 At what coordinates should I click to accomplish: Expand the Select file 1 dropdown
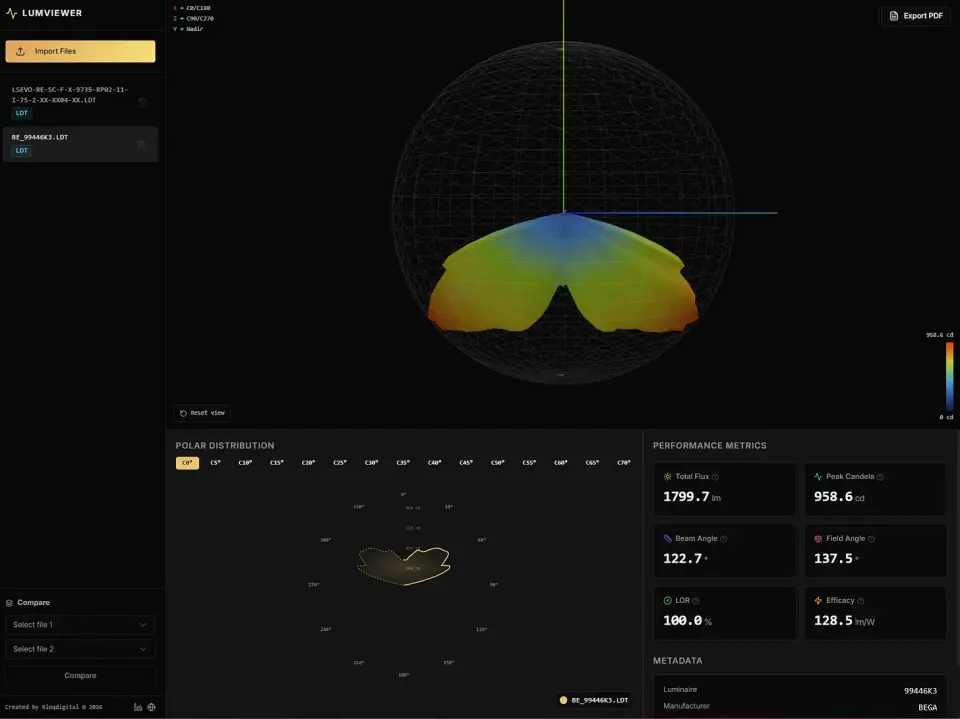tap(80, 625)
